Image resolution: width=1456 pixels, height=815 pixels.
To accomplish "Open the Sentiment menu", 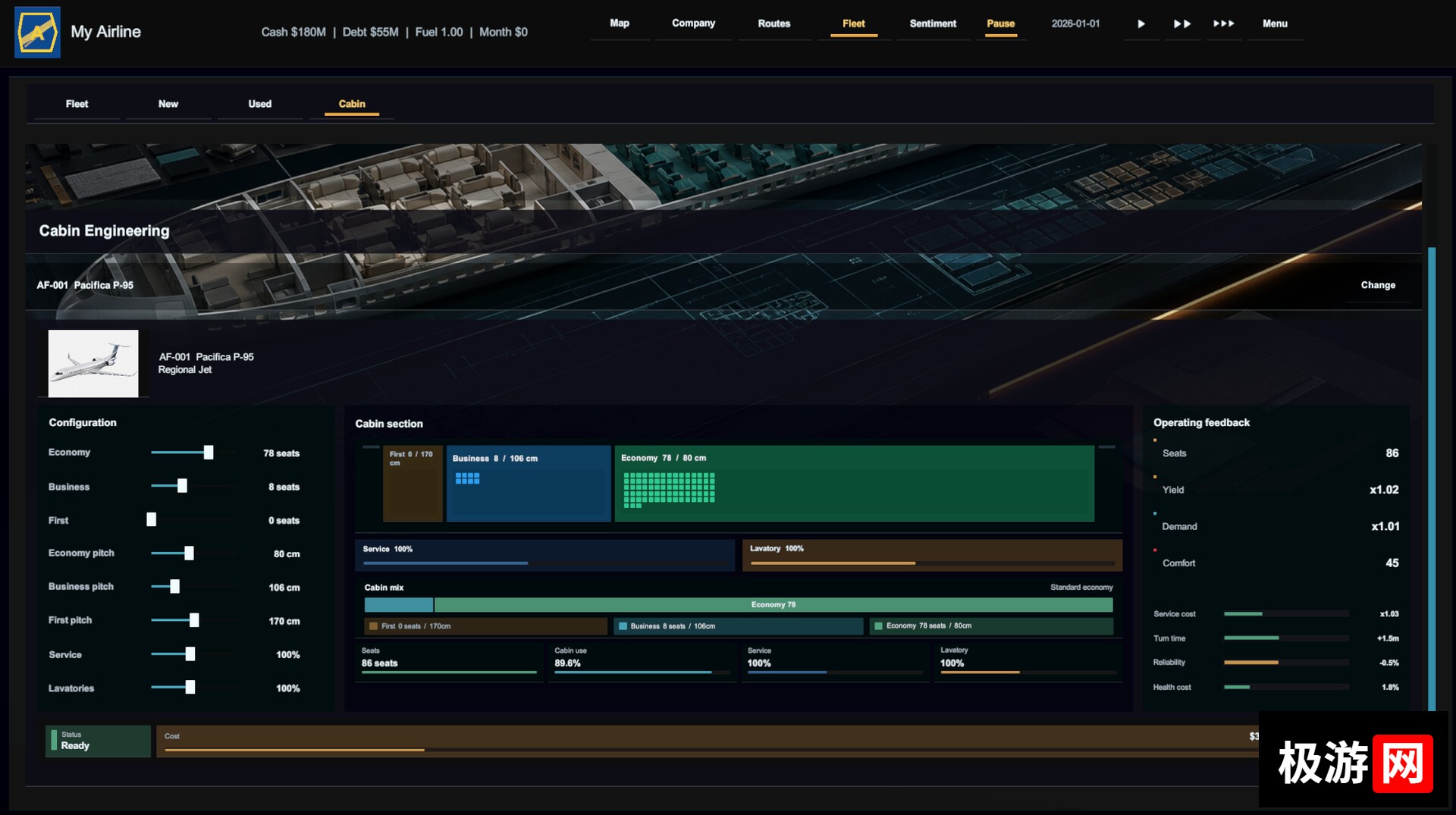I will 933,24.
